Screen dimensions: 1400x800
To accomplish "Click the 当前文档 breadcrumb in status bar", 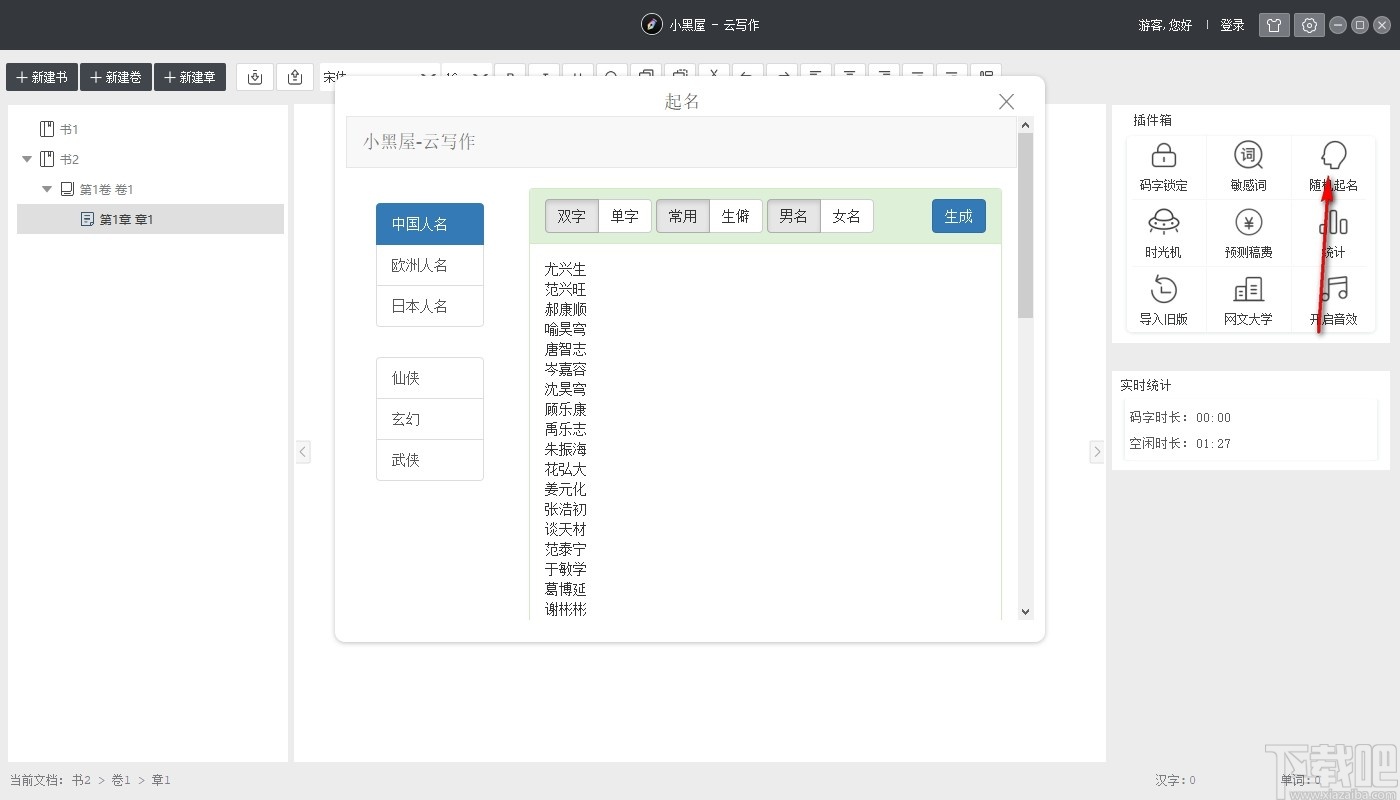I will [90, 780].
